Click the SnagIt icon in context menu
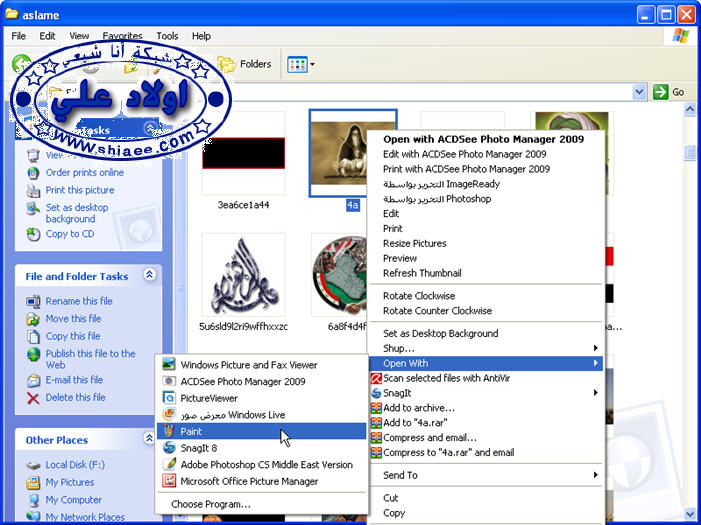Viewport: 701px width, 525px height. [x=376, y=393]
